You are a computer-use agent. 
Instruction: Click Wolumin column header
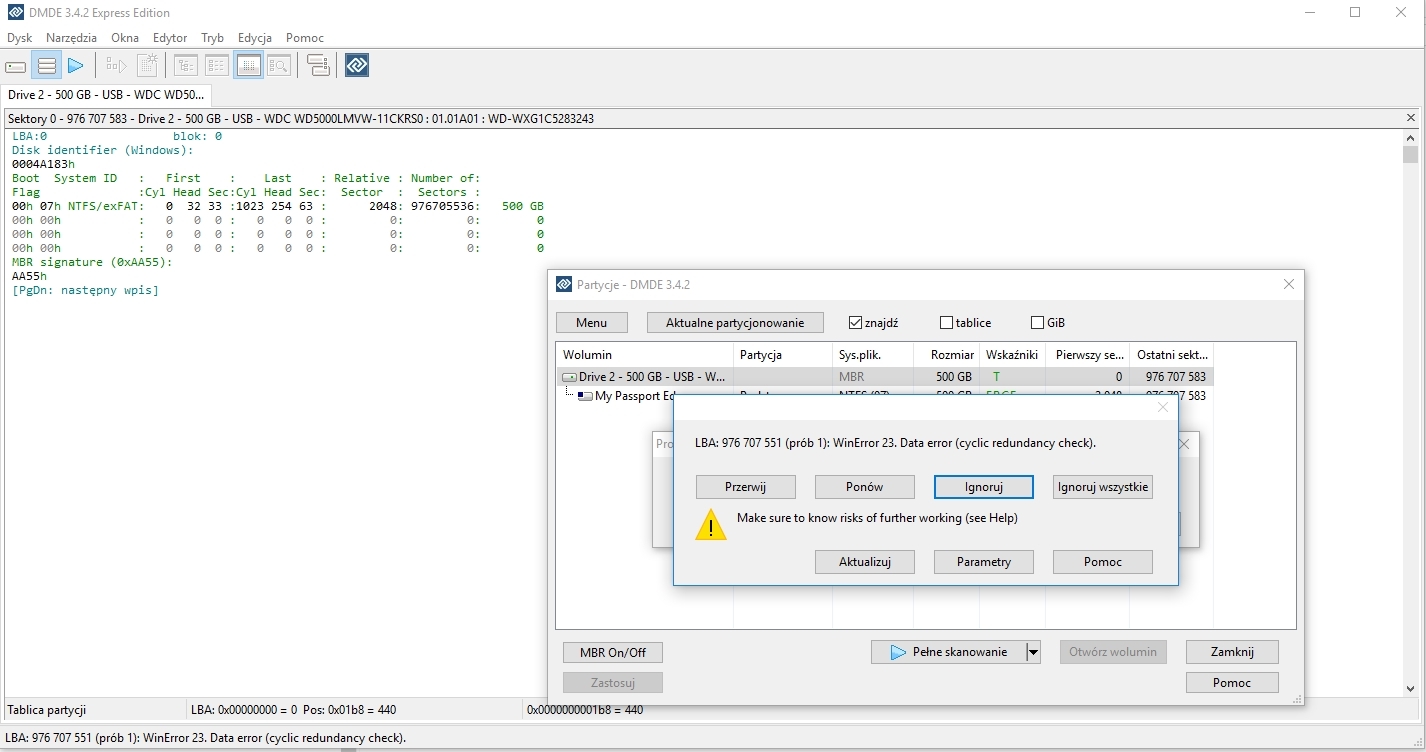tap(644, 355)
